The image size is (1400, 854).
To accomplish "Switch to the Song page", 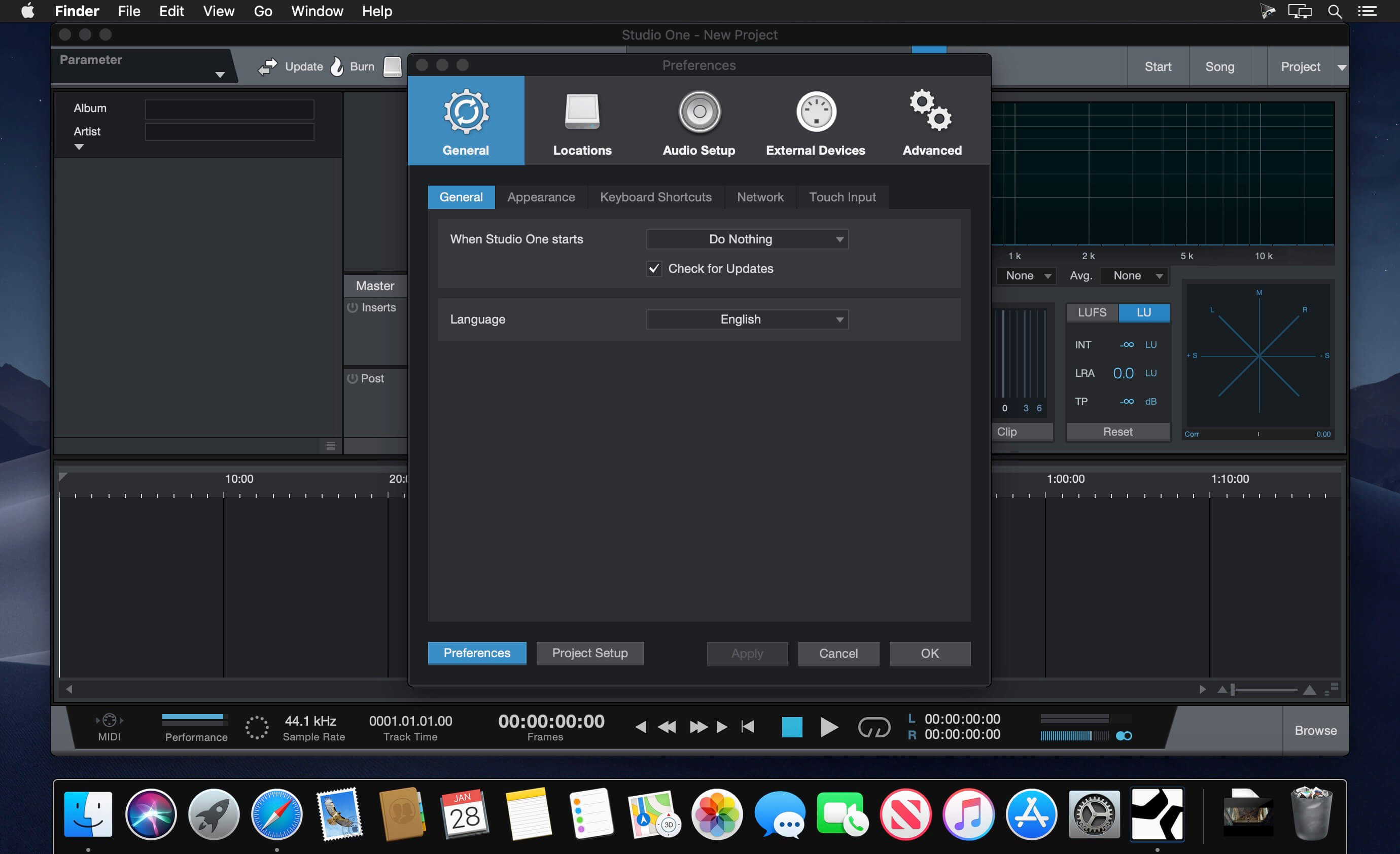I will [1219, 66].
